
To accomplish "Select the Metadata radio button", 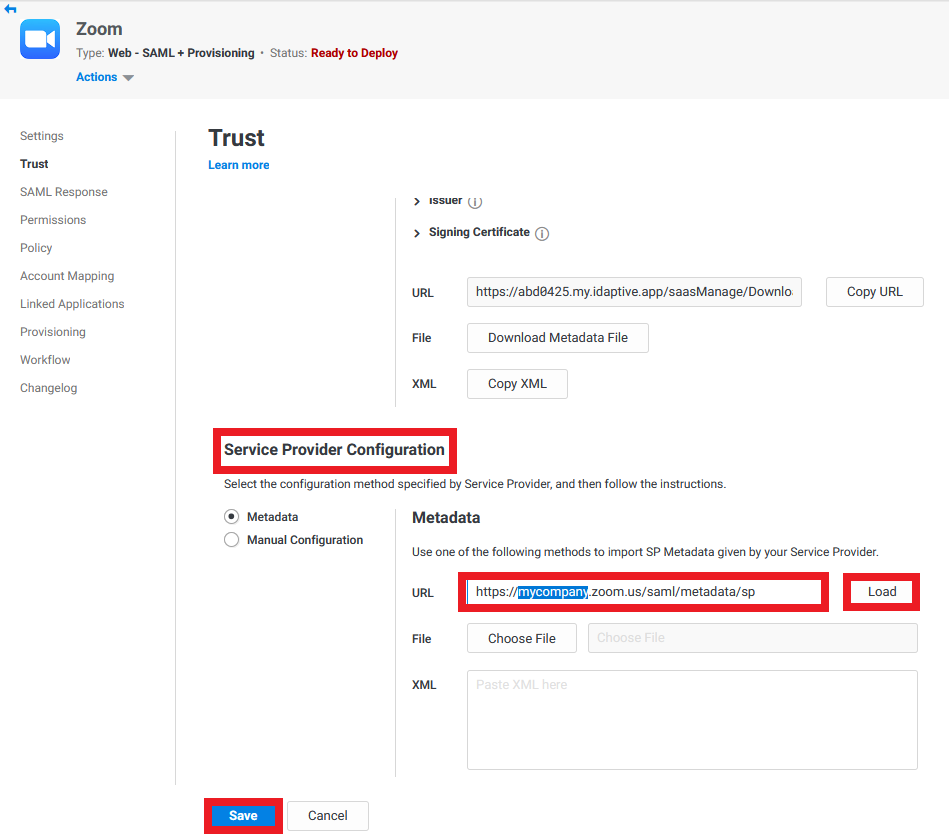I will tap(231, 517).
